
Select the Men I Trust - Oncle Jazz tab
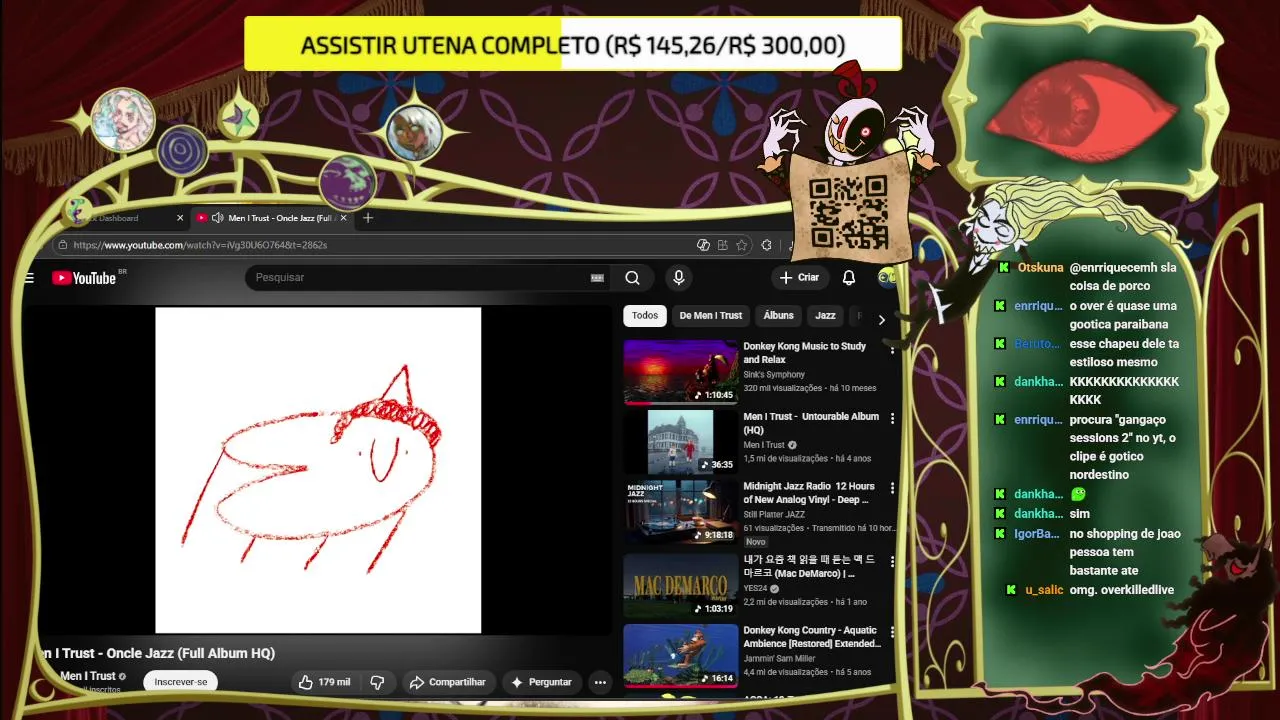pyautogui.click(x=272, y=218)
